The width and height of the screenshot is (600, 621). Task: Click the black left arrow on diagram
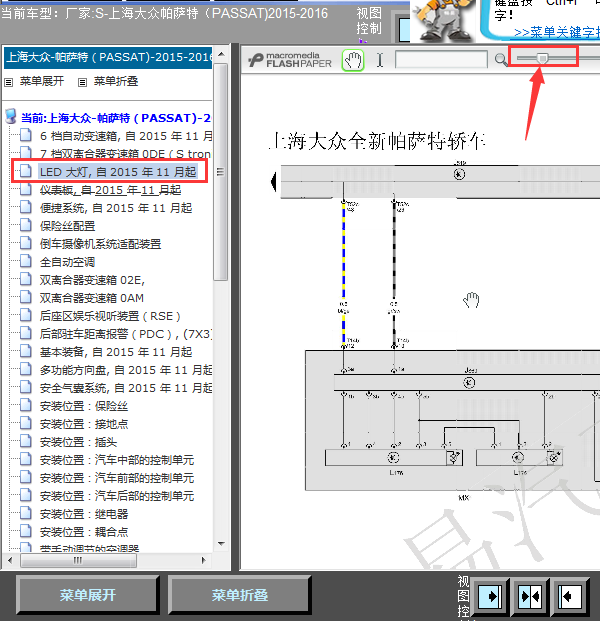coord(273,182)
